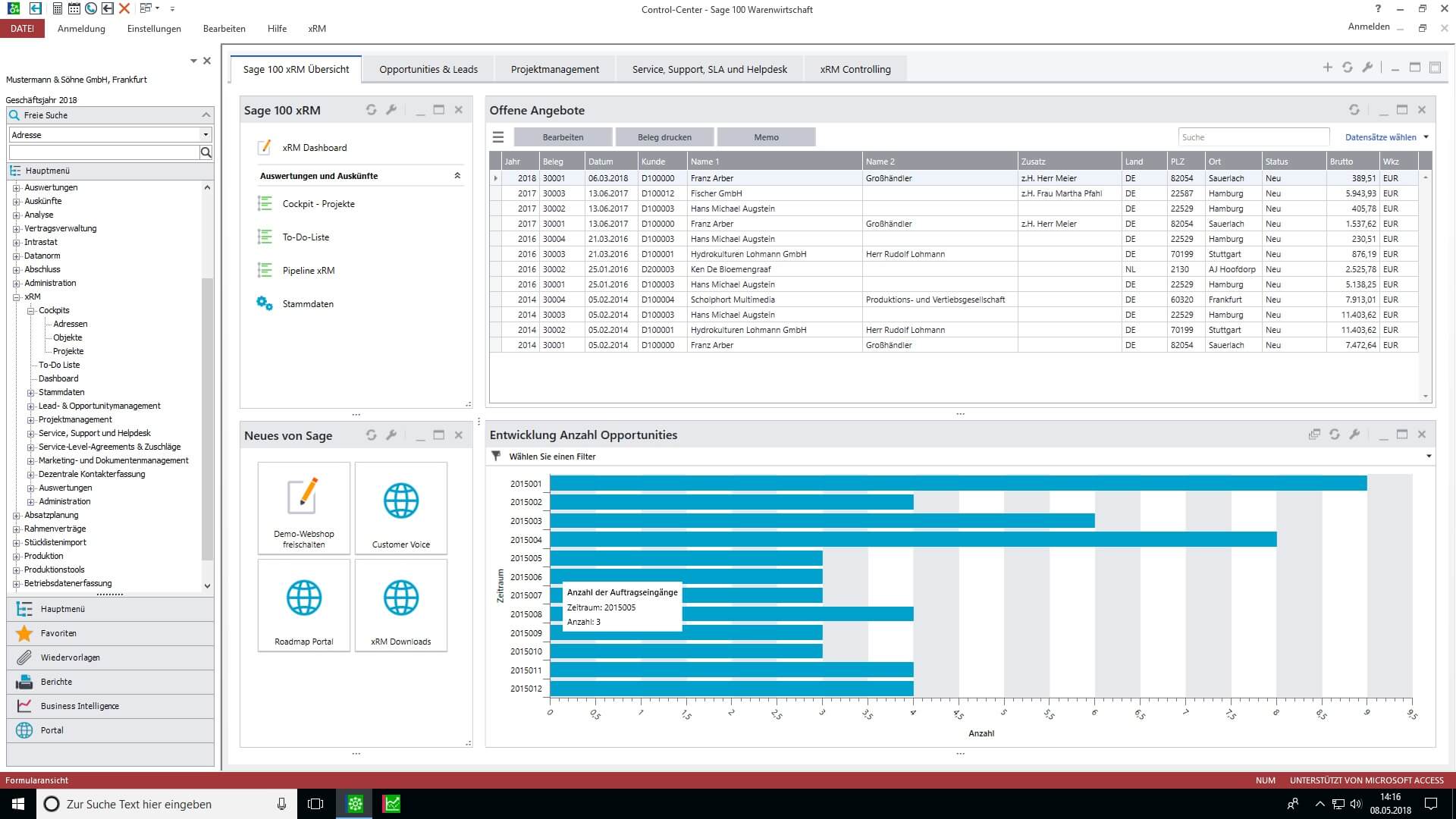Image resolution: width=1456 pixels, height=819 pixels.
Task: Open Pipeline xRM
Action: [308, 271]
